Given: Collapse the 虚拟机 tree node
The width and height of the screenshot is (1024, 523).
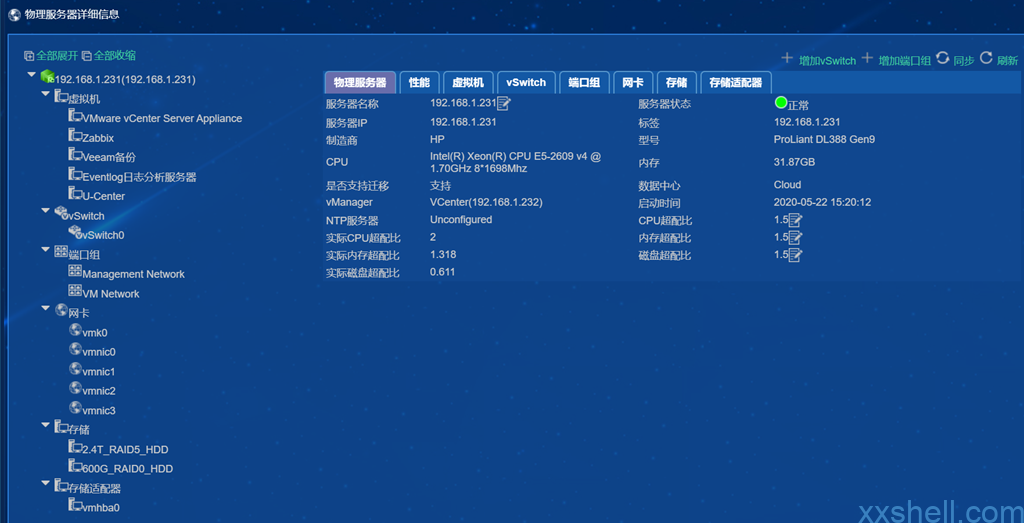Looking at the screenshot, I should tap(46, 95).
